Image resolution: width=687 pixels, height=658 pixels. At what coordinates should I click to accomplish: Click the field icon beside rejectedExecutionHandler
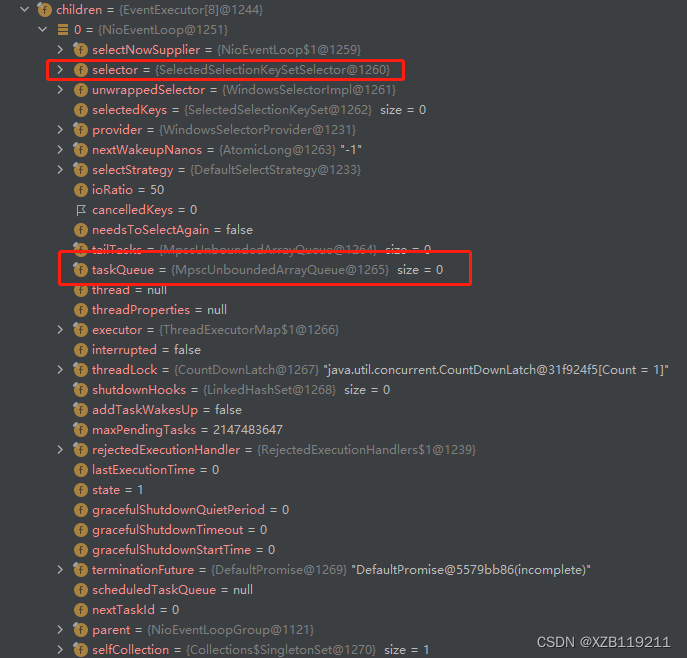(81, 450)
